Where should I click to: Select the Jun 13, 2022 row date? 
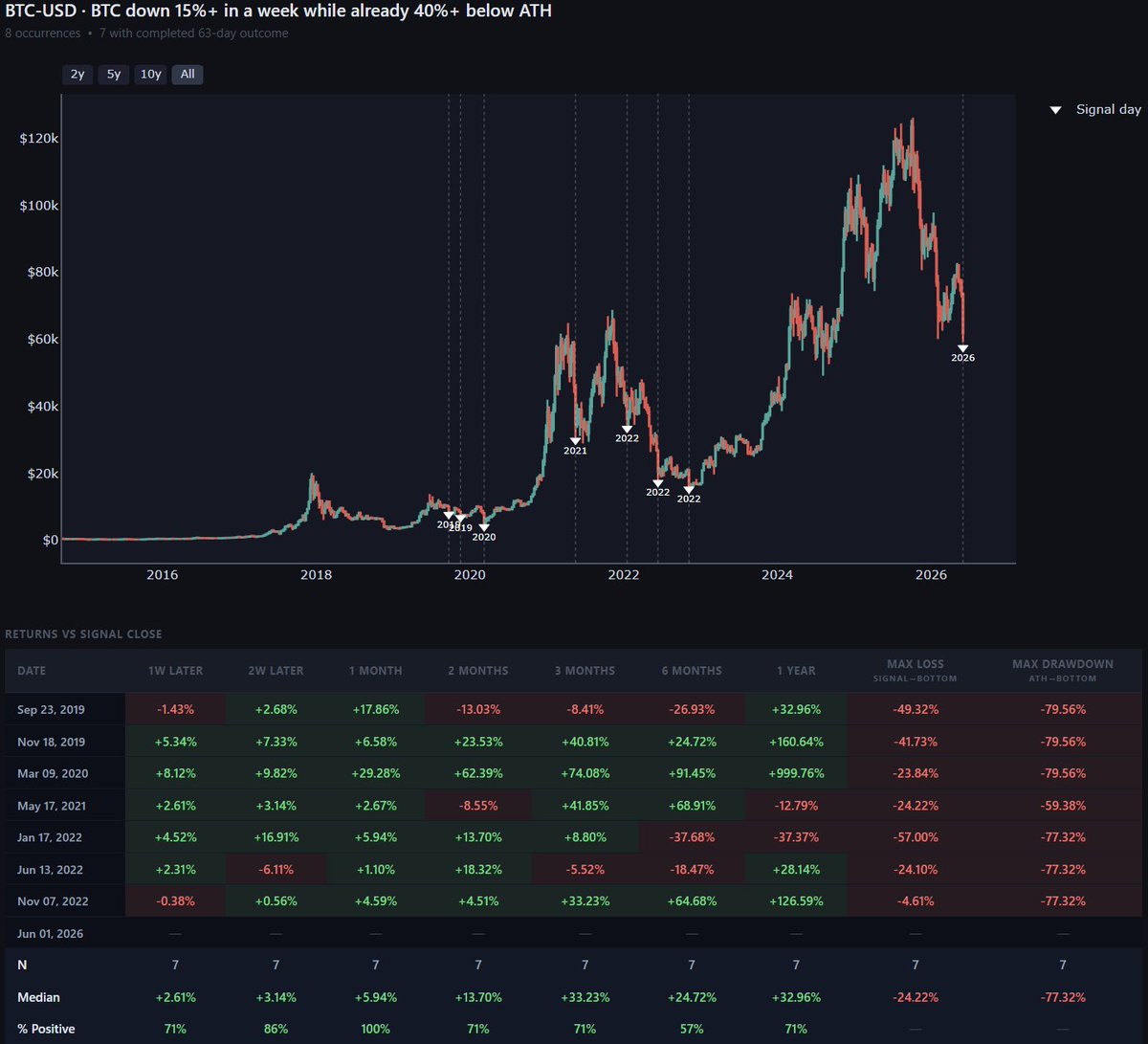50,870
